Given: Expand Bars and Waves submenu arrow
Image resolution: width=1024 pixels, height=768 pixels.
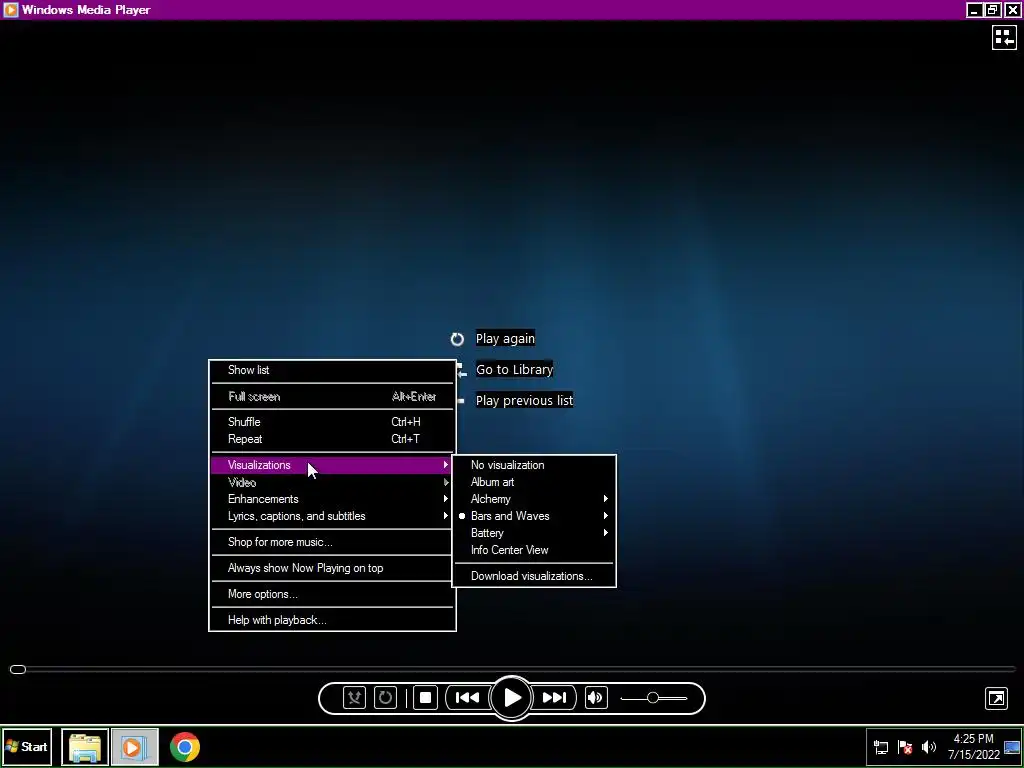Looking at the screenshot, I should click(x=606, y=516).
